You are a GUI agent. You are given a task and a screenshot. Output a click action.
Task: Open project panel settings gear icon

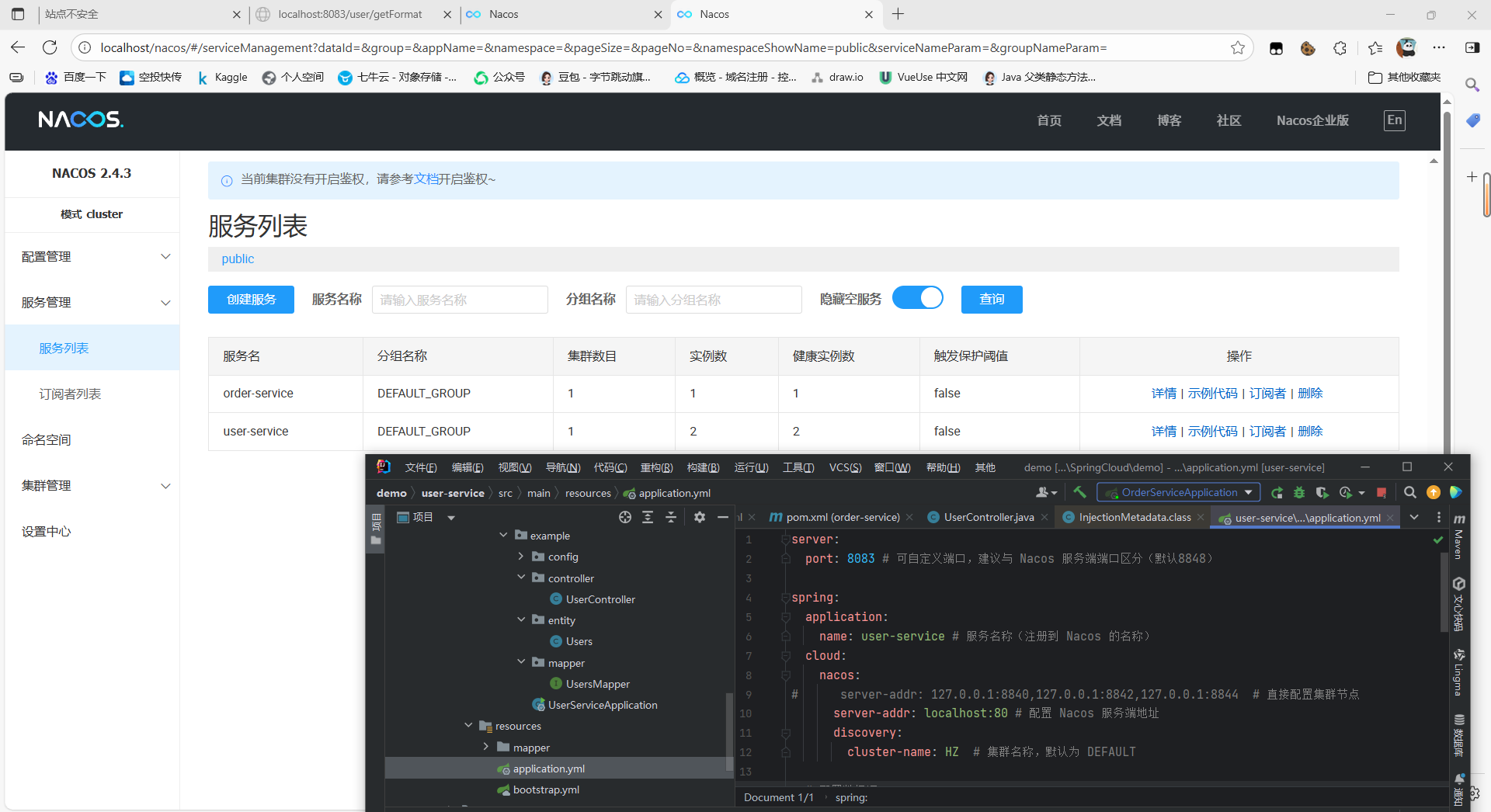pos(700,517)
